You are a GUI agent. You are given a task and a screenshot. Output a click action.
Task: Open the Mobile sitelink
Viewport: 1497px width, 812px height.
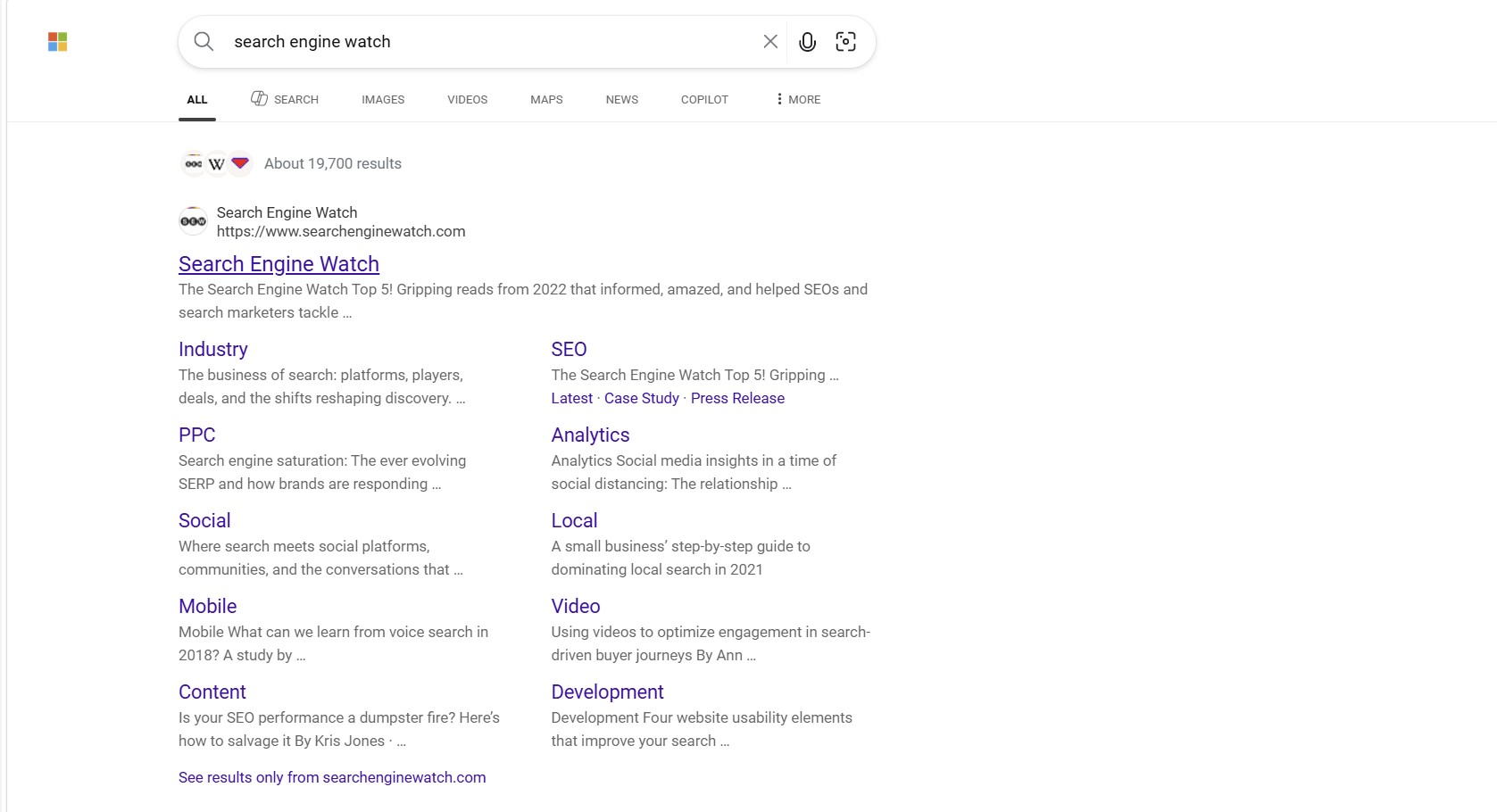point(208,607)
